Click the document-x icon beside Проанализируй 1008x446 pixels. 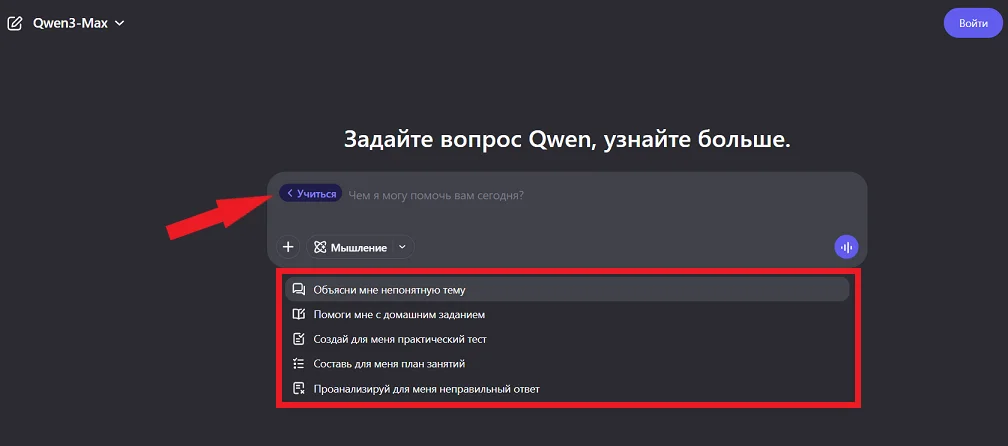tap(298, 388)
